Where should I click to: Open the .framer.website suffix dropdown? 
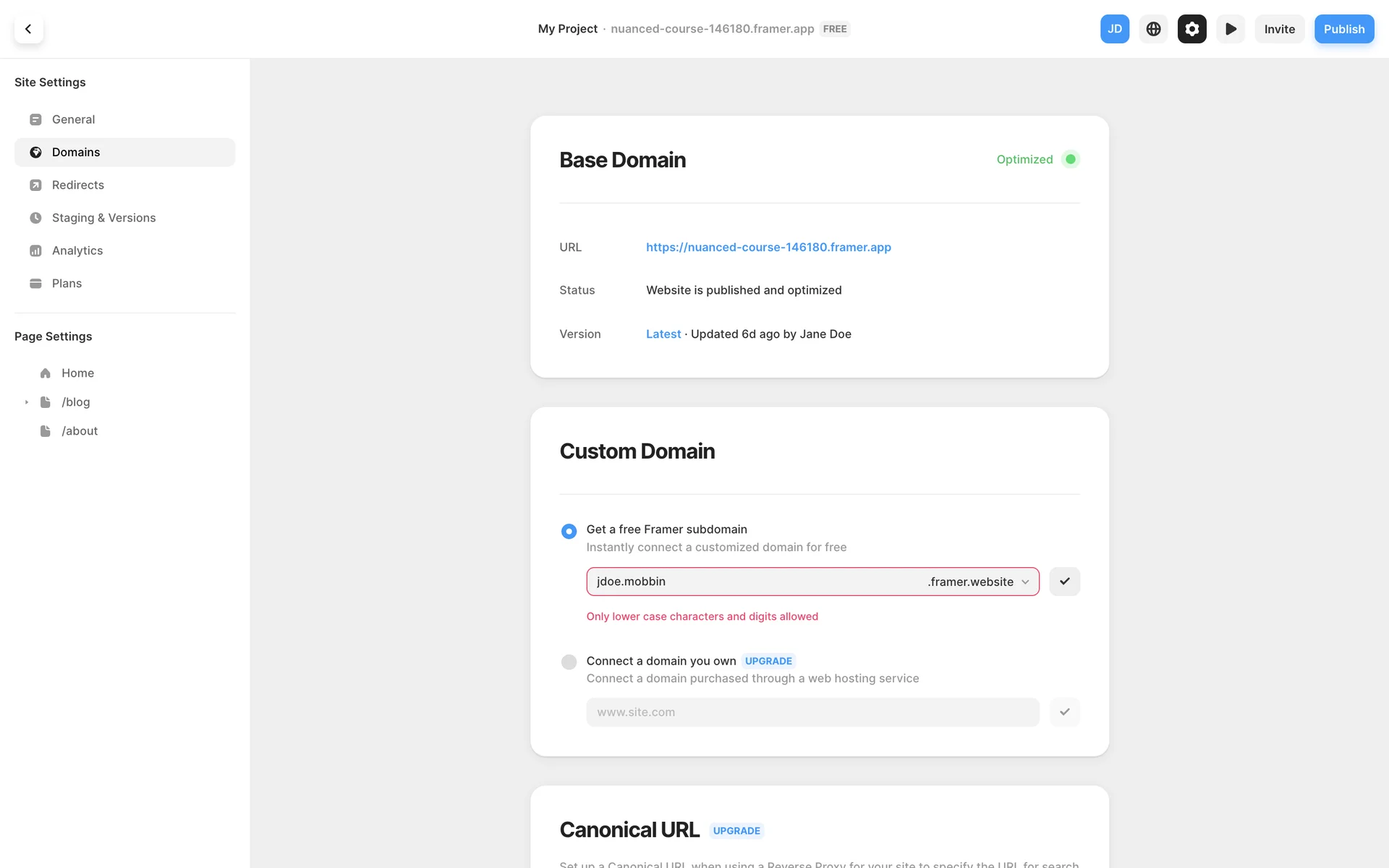(x=979, y=582)
